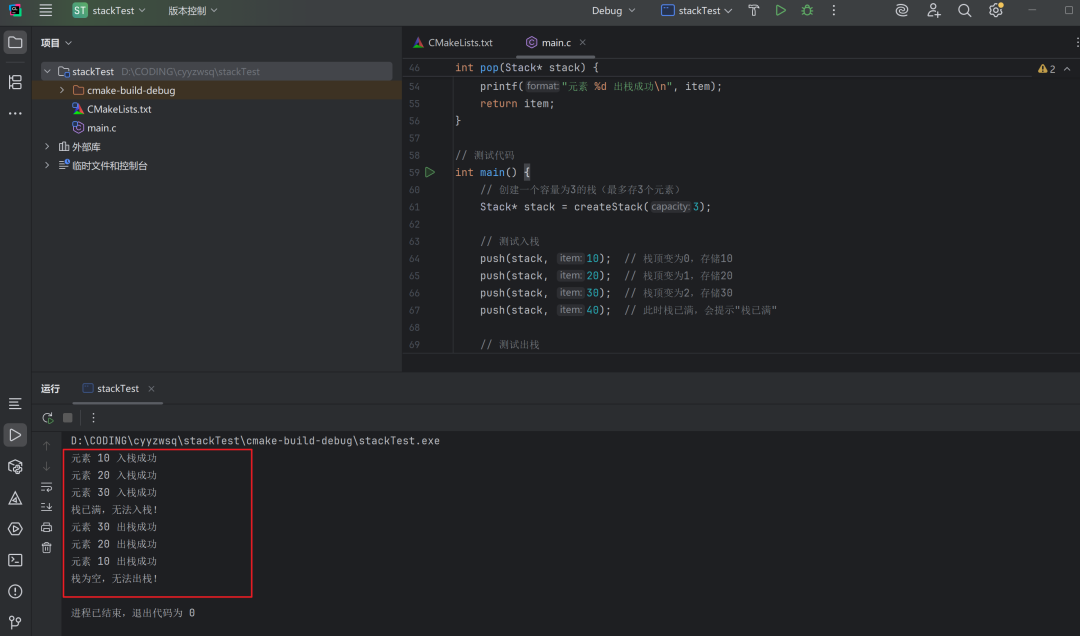The width and height of the screenshot is (1080, 636).
Task: Expand the 临时文件和控制台 node
Action: (48, 165)
